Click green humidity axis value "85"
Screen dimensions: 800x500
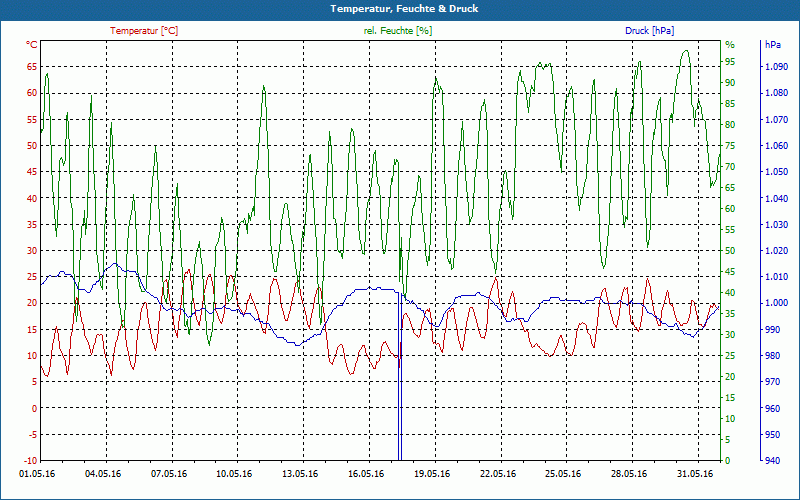(x=730, y=104)
